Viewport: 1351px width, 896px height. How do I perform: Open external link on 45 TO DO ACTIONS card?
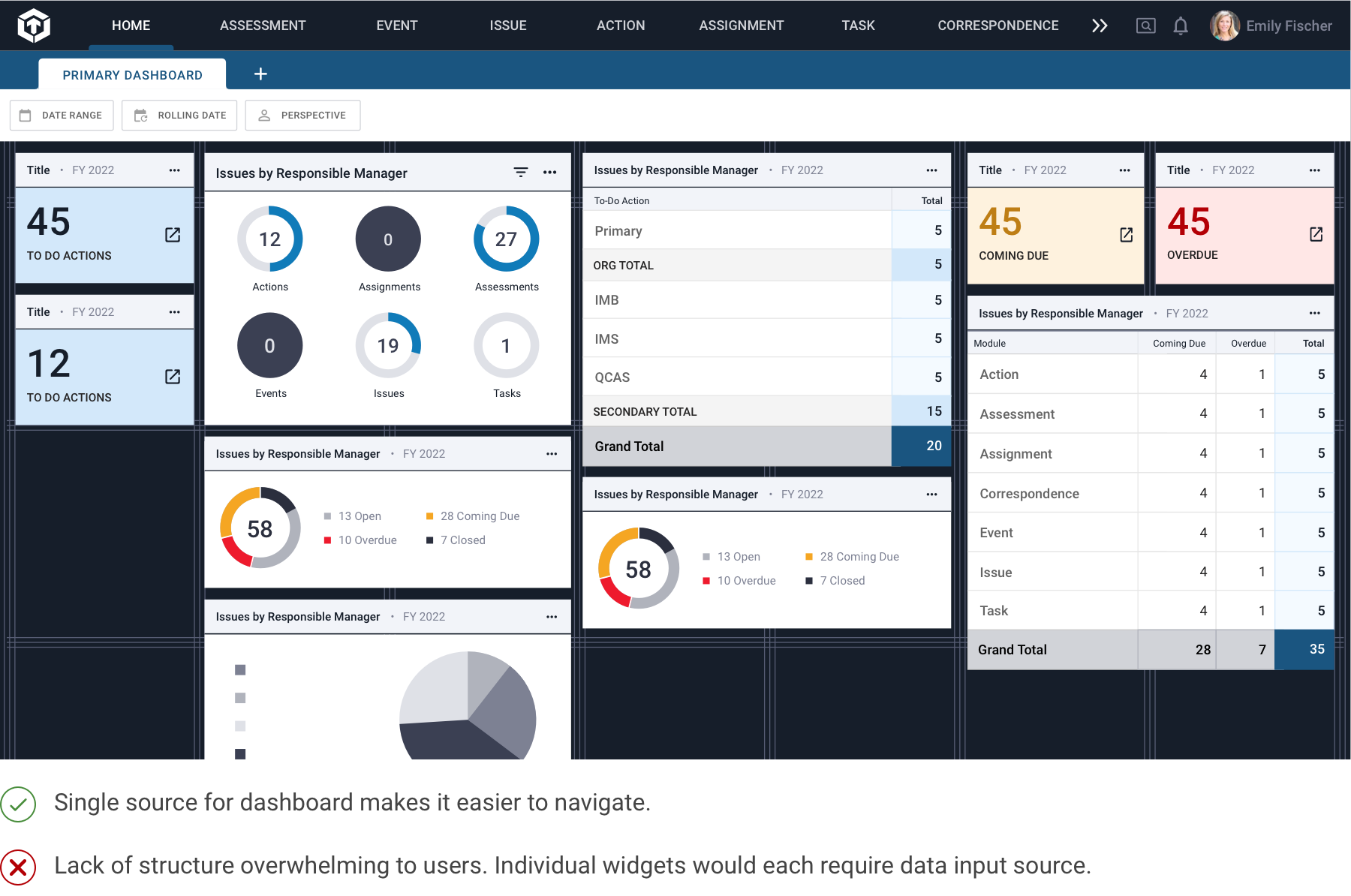[x=173, y=235]
